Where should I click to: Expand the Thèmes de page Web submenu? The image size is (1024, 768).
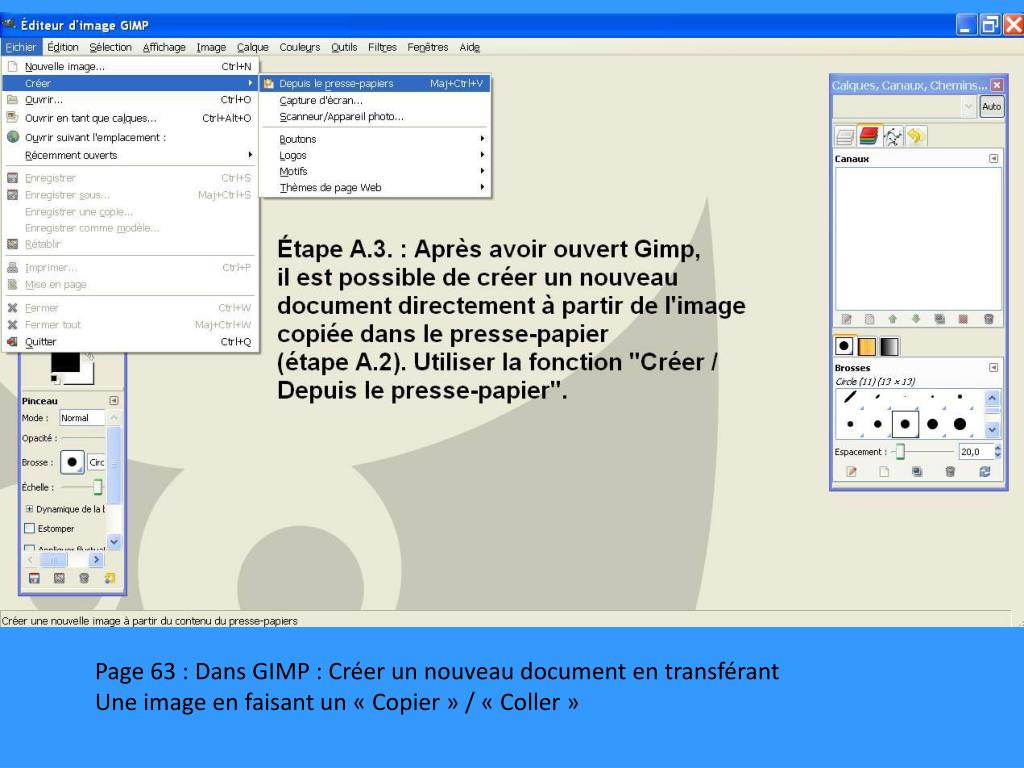coord(375,187)
